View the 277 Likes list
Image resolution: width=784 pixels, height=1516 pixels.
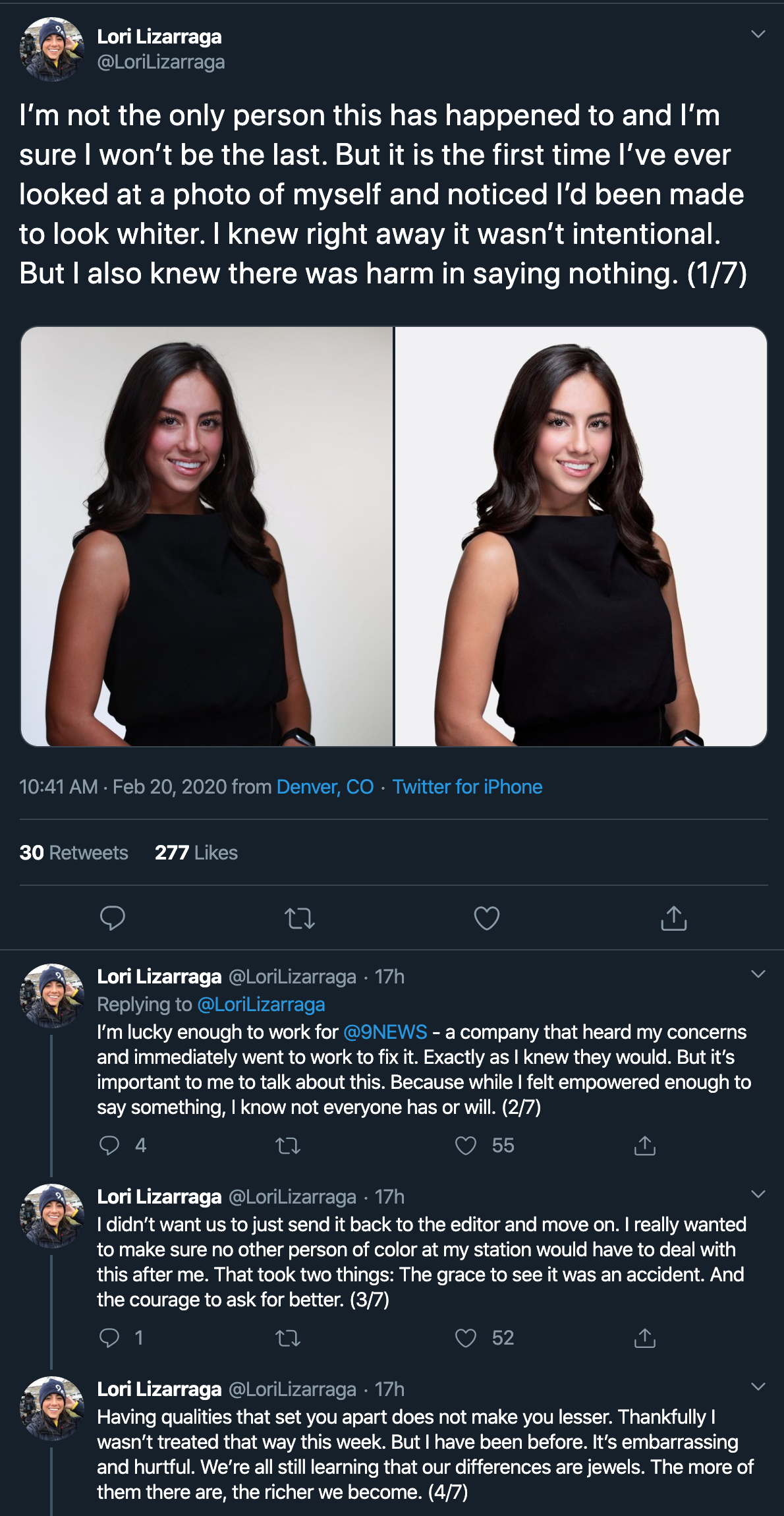point(196,852)
